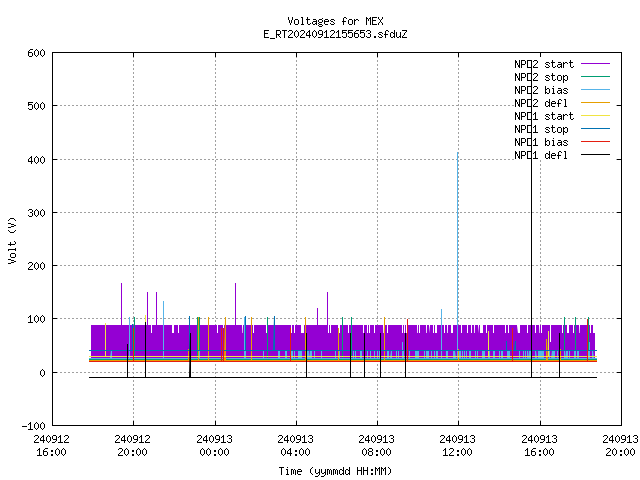
Task: Click the '240912 16:00' x-axis tick label
Action: point(51,446)
